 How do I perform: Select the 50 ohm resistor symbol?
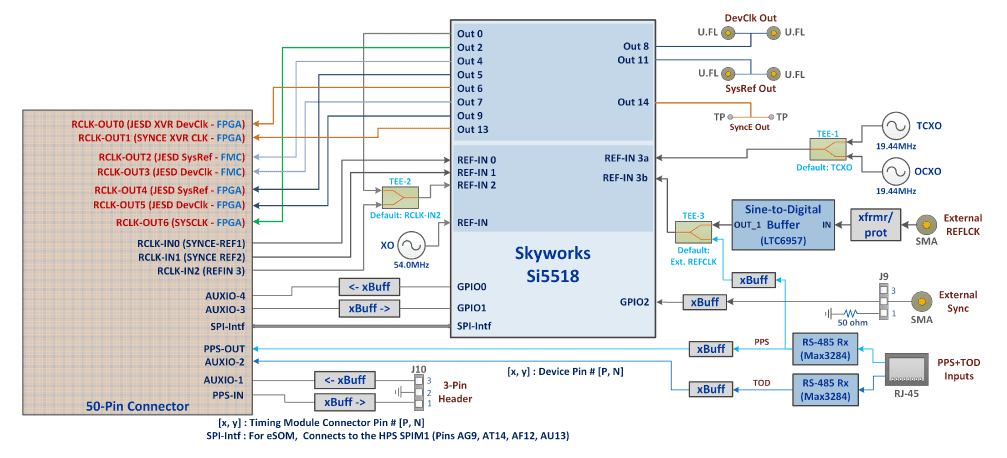tap(850, 314)
